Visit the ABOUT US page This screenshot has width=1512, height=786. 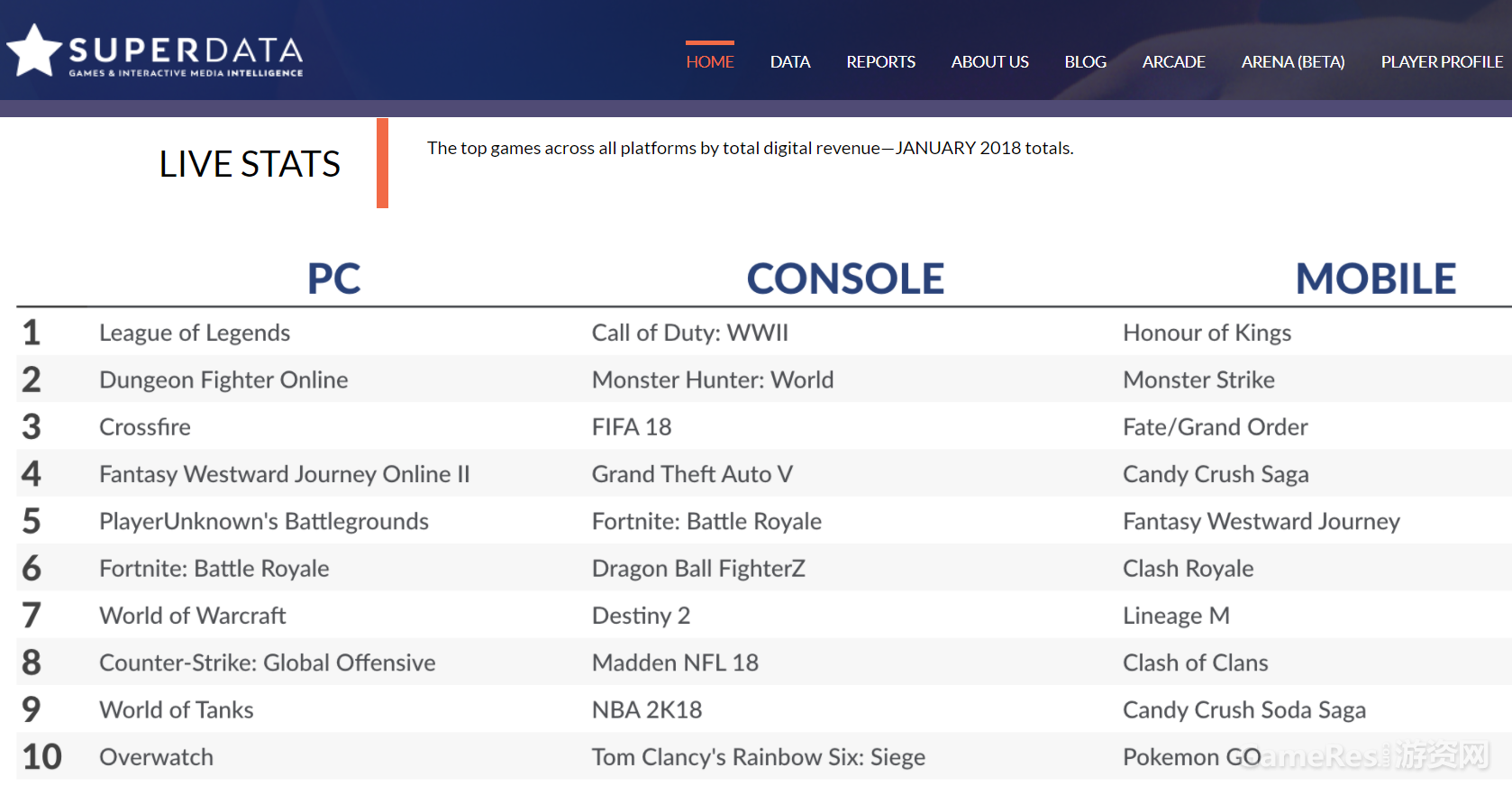tap(989, 62)
